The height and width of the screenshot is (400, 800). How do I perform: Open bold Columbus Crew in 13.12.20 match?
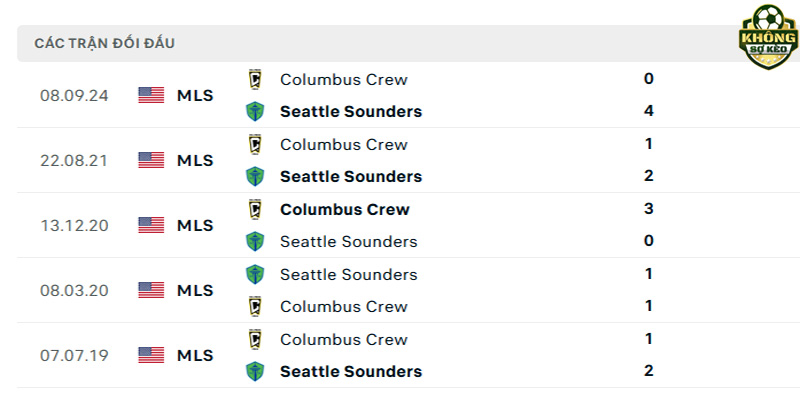(345, 210)
